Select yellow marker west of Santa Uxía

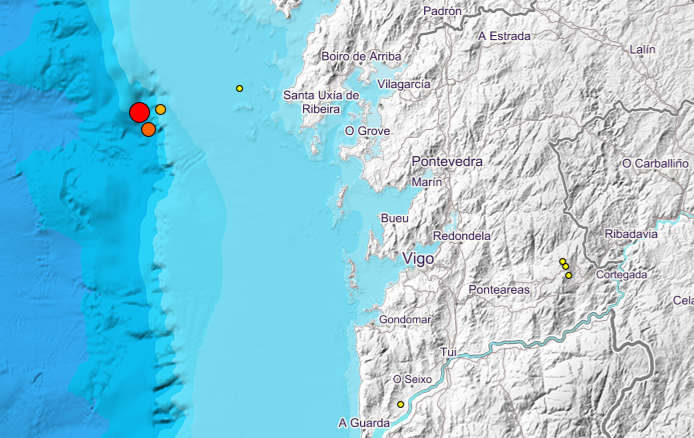click(x=239, y=88)
